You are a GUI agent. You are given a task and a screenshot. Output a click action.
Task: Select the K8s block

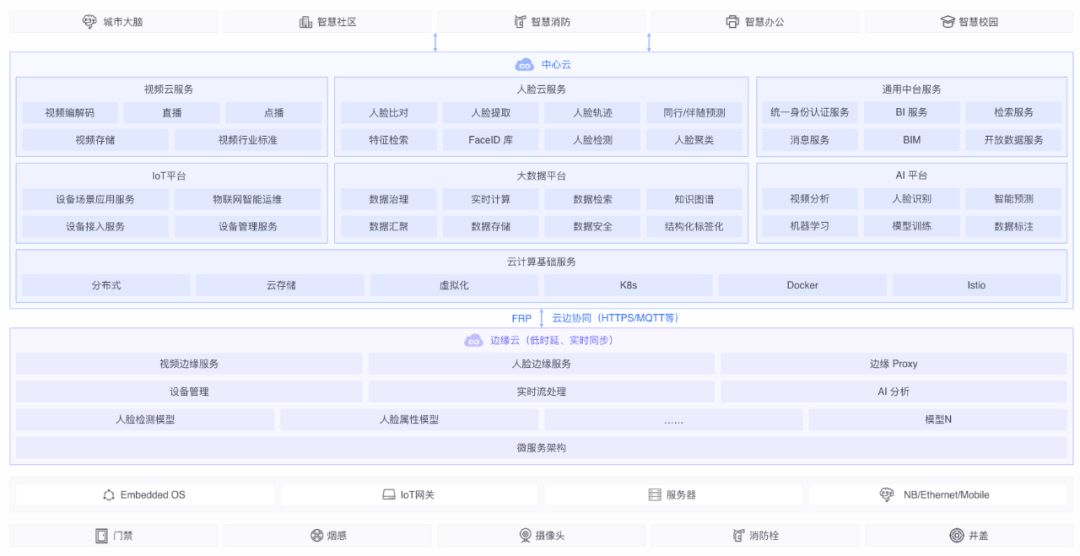click(x=628, y=285)
